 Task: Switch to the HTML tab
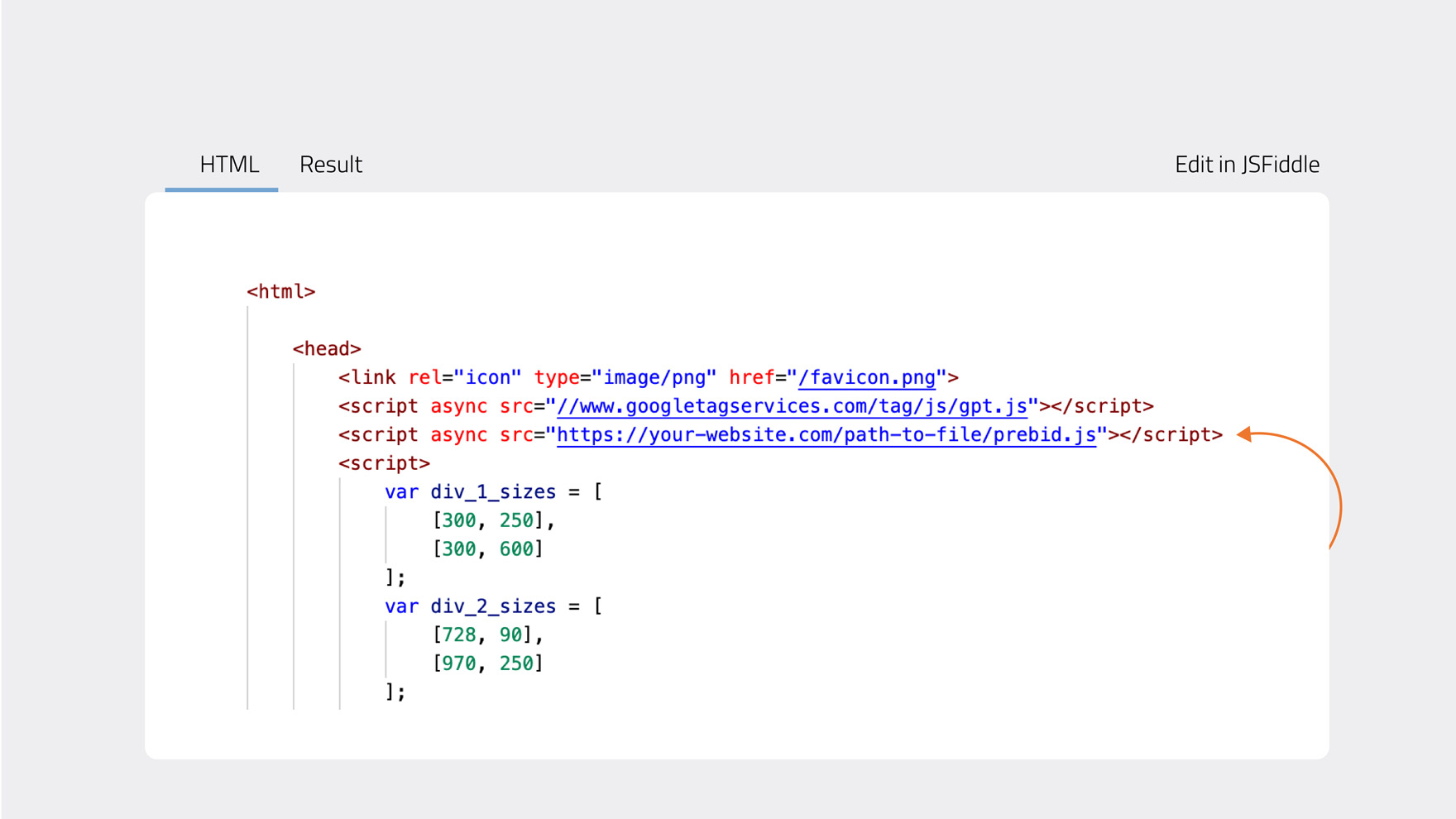[x=229, y=165]
